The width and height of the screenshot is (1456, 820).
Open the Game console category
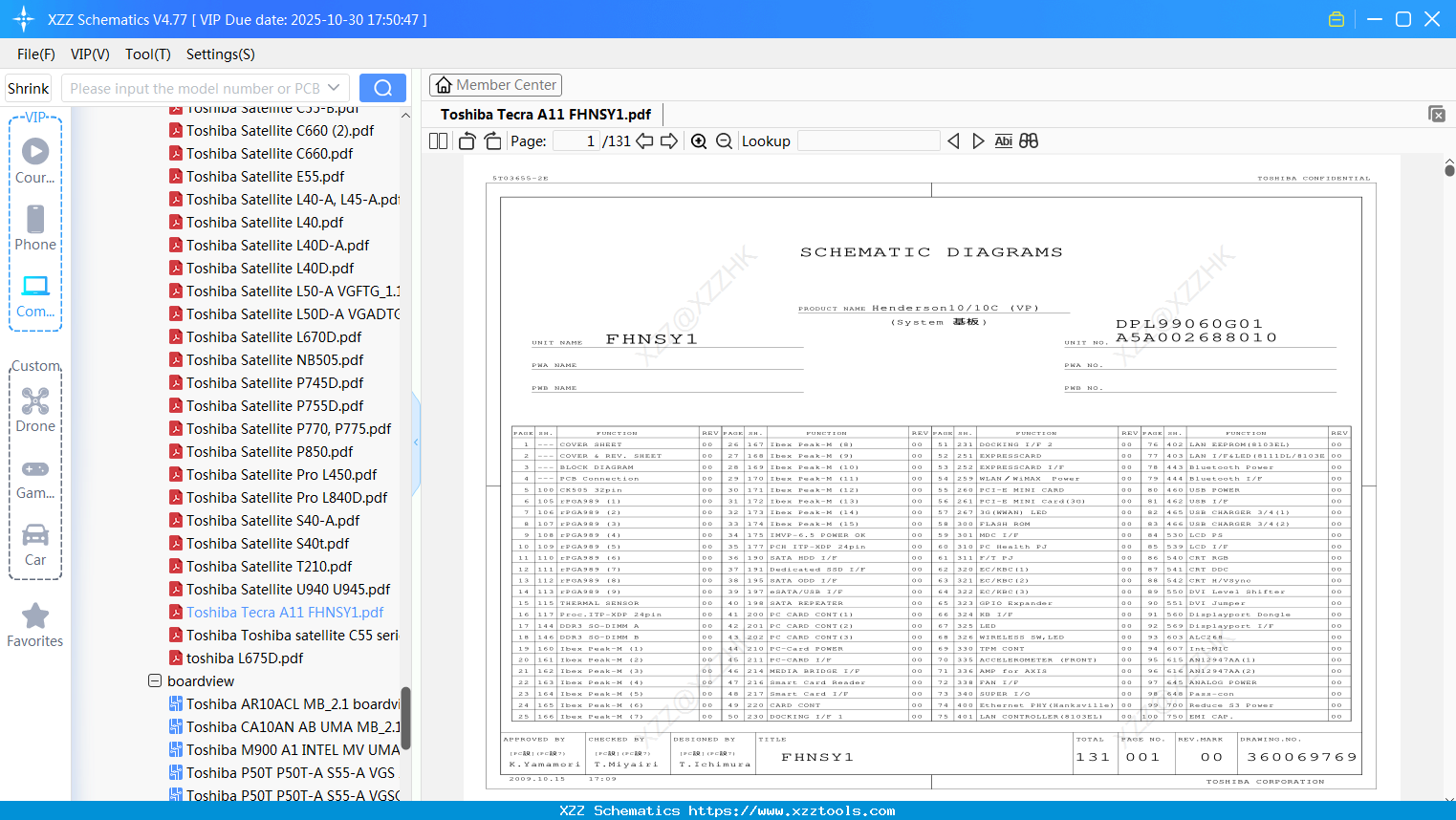tap(35, 478)
